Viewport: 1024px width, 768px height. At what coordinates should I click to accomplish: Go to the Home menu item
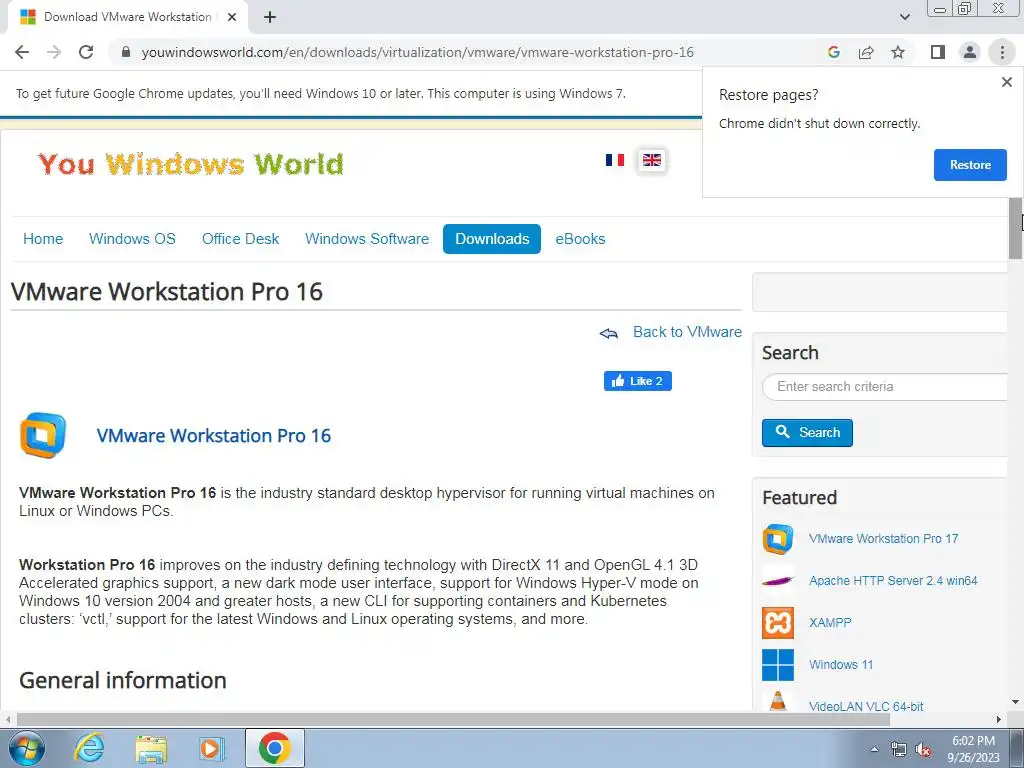coord(43,239)
